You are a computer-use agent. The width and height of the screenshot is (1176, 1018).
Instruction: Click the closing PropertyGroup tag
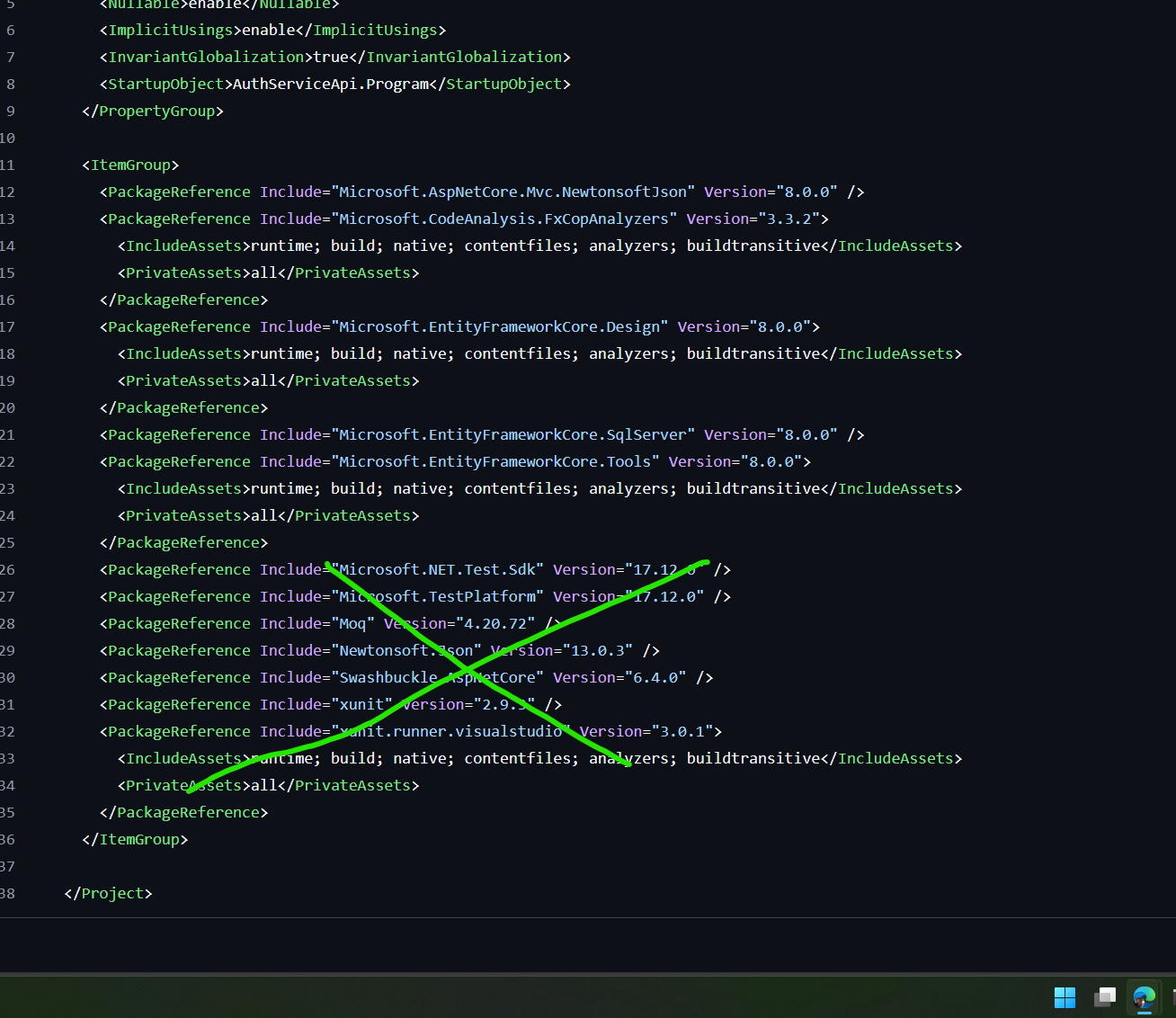153,111
